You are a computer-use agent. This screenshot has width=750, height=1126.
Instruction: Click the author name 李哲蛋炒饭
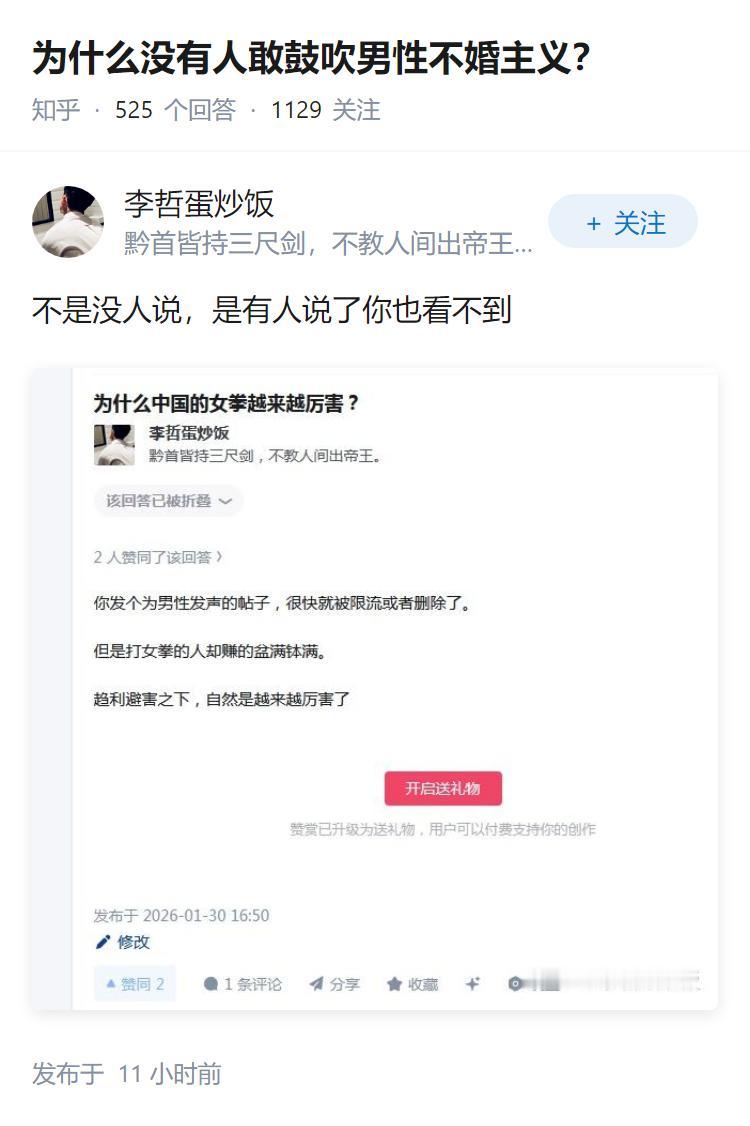(x=199, y=203)
